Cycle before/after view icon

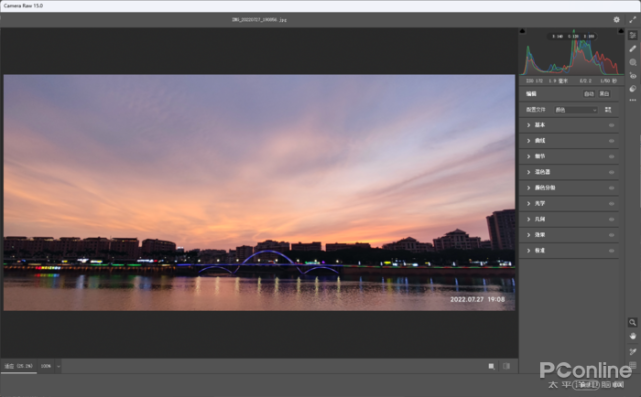[x=491, y=366]
